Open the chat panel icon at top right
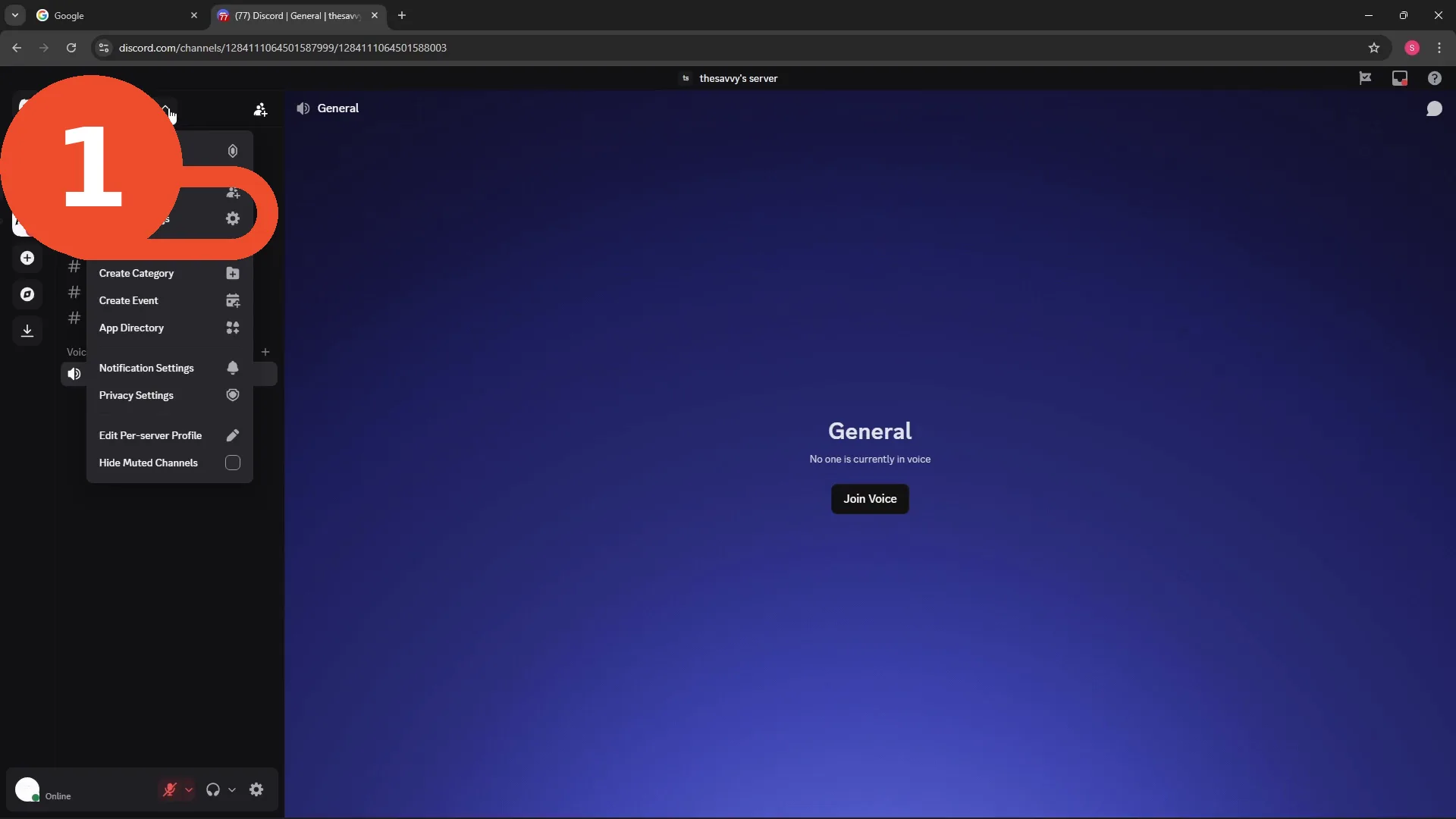 click(1434, 109)
